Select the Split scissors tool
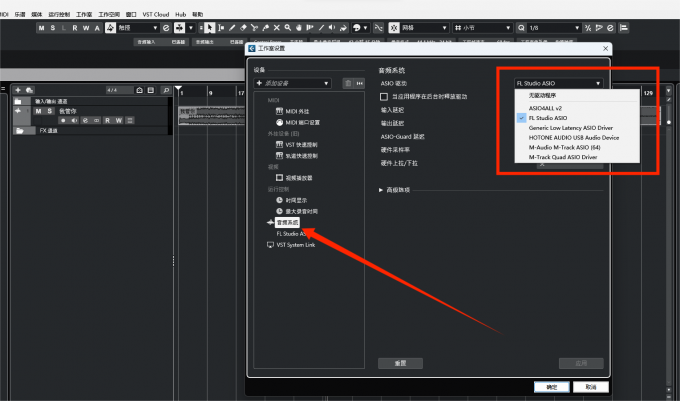Viewport: 680px width, 401px height. pos(255,28)
